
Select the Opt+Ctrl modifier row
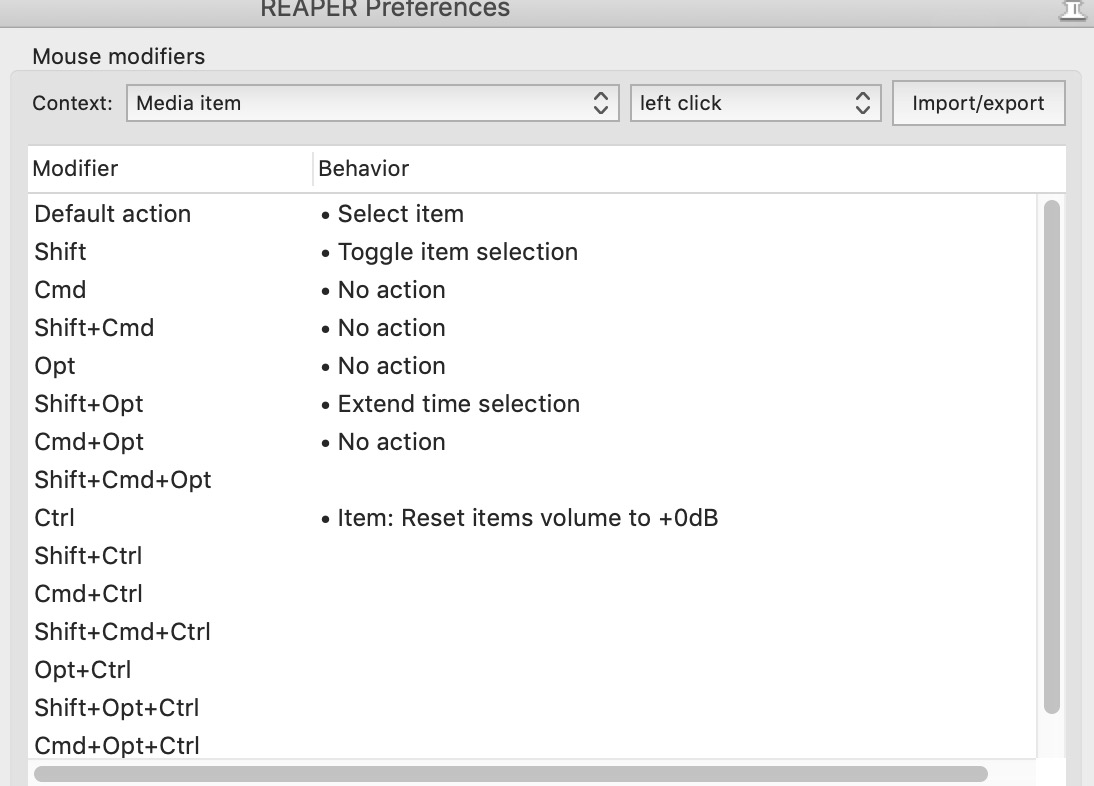coord(83,670)
